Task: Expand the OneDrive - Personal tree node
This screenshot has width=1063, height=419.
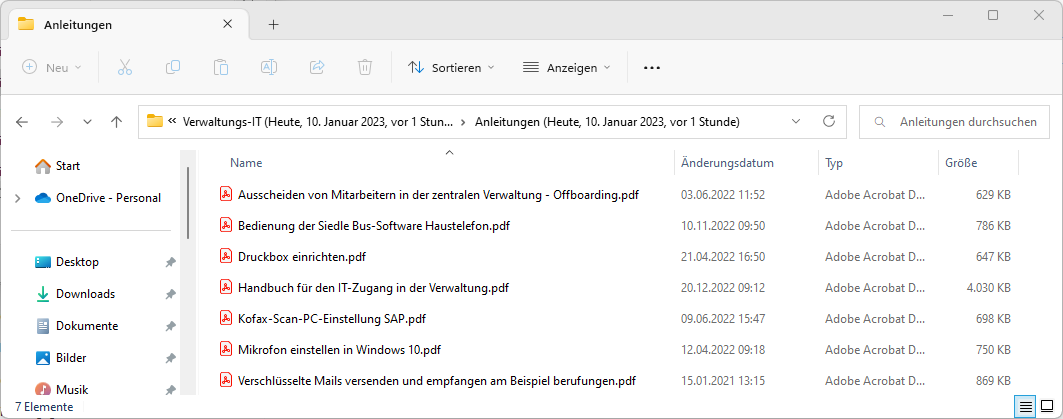Action: tap(18, 198)
